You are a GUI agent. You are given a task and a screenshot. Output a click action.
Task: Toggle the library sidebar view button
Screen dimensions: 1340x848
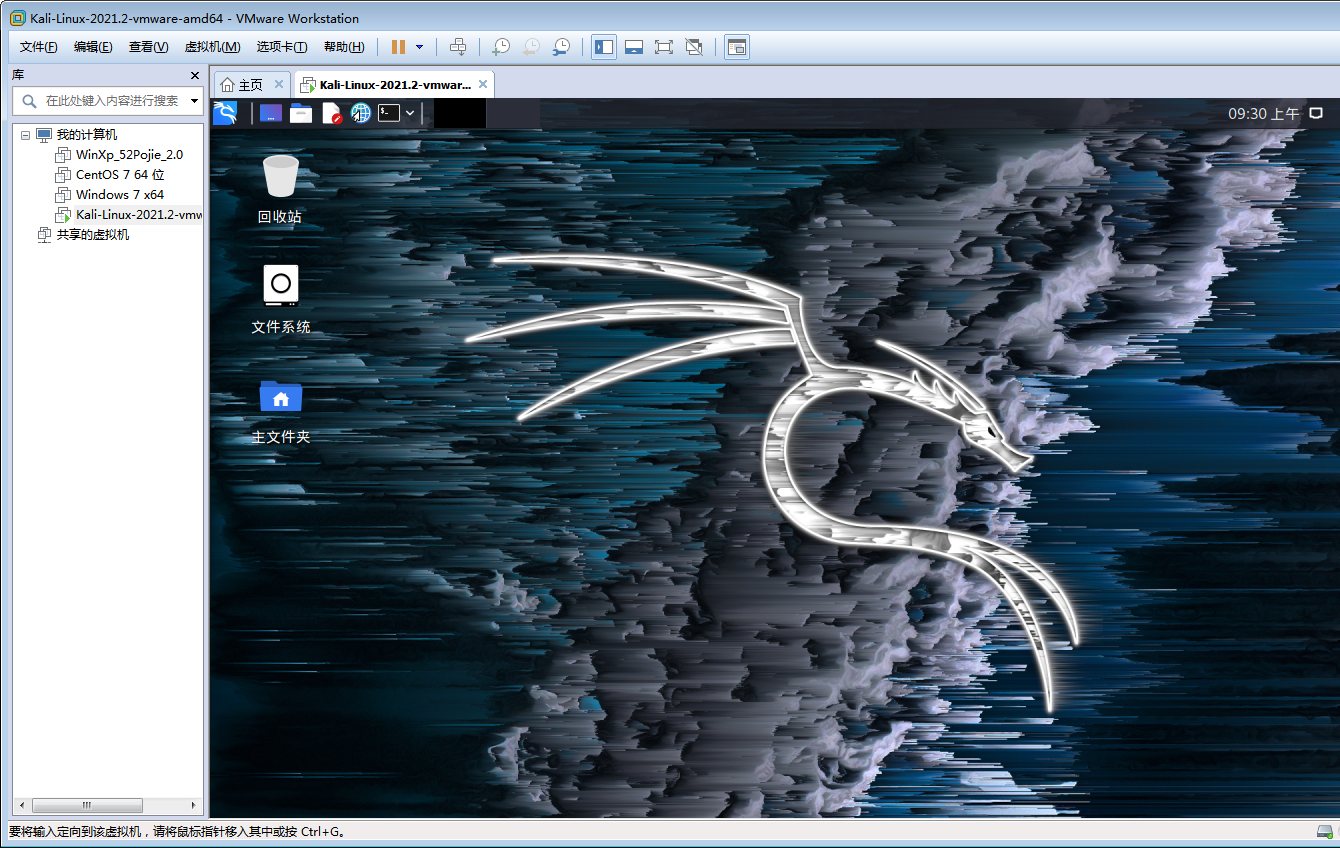[x=604, y=47]
